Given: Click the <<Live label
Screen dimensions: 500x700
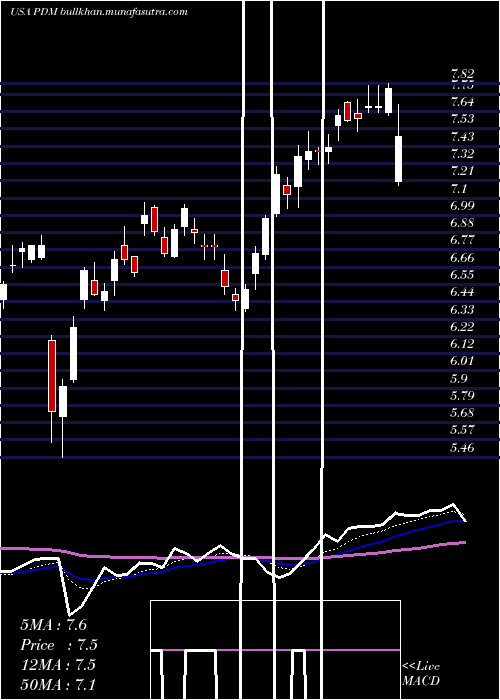Looking at the screenshot, I should [421, 667].
